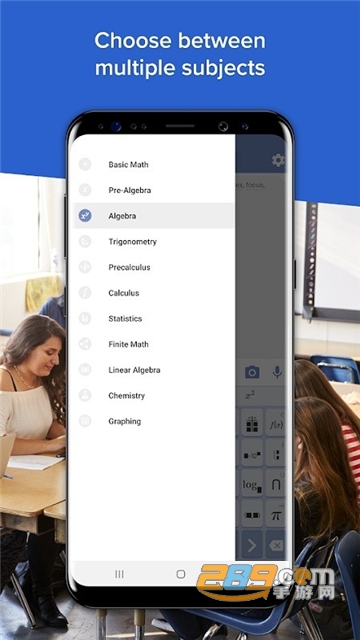The width and height of the screenshot is (360, 640).
Task: Tap the right arrow cursor key
Action: click(x=252, y=545)
